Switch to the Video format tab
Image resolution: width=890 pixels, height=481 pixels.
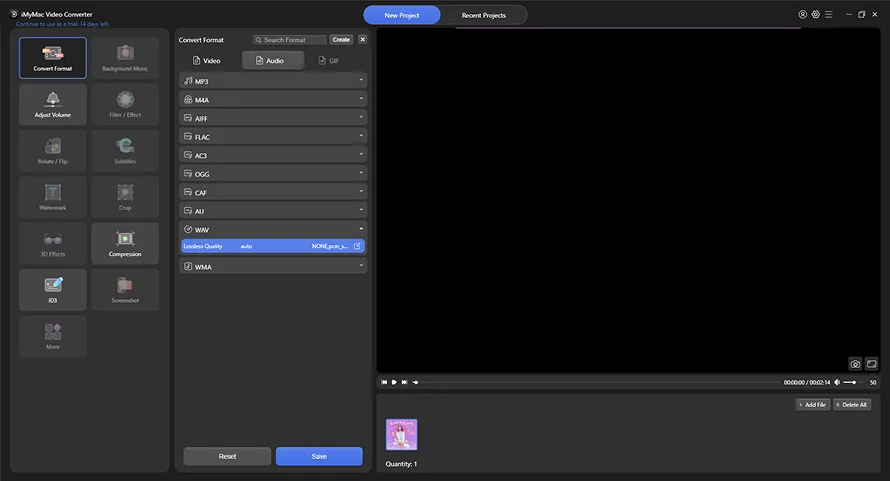pyautogui.click(x=207, y=60)
